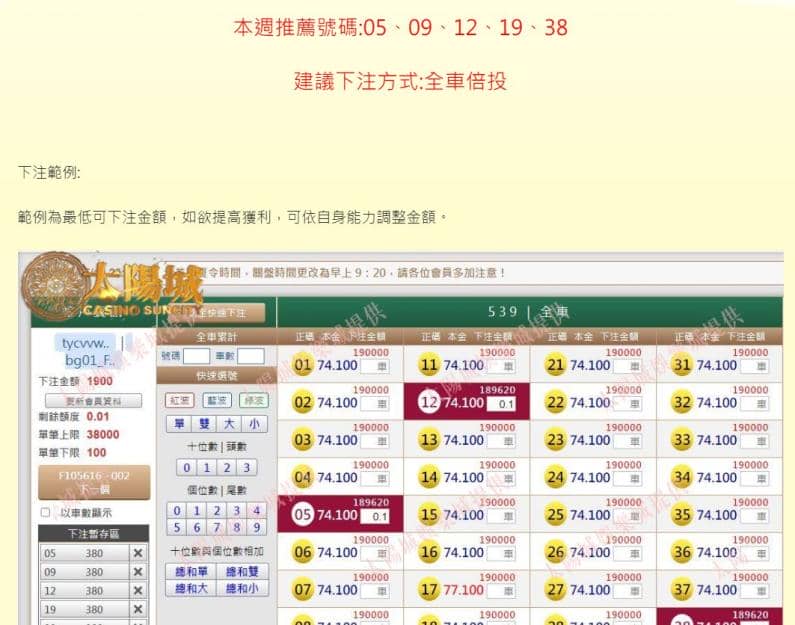Click the yellow ball number 07
795x625 pixels.
303,590
